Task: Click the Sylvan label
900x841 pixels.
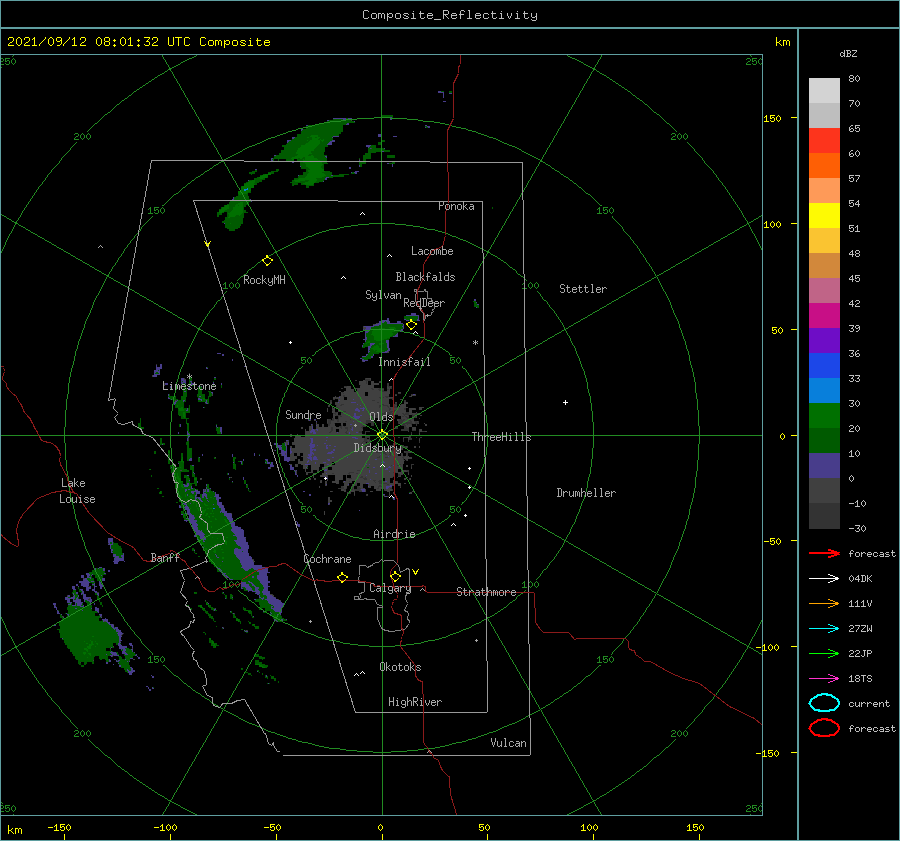Action: click(x=383, y=295)
